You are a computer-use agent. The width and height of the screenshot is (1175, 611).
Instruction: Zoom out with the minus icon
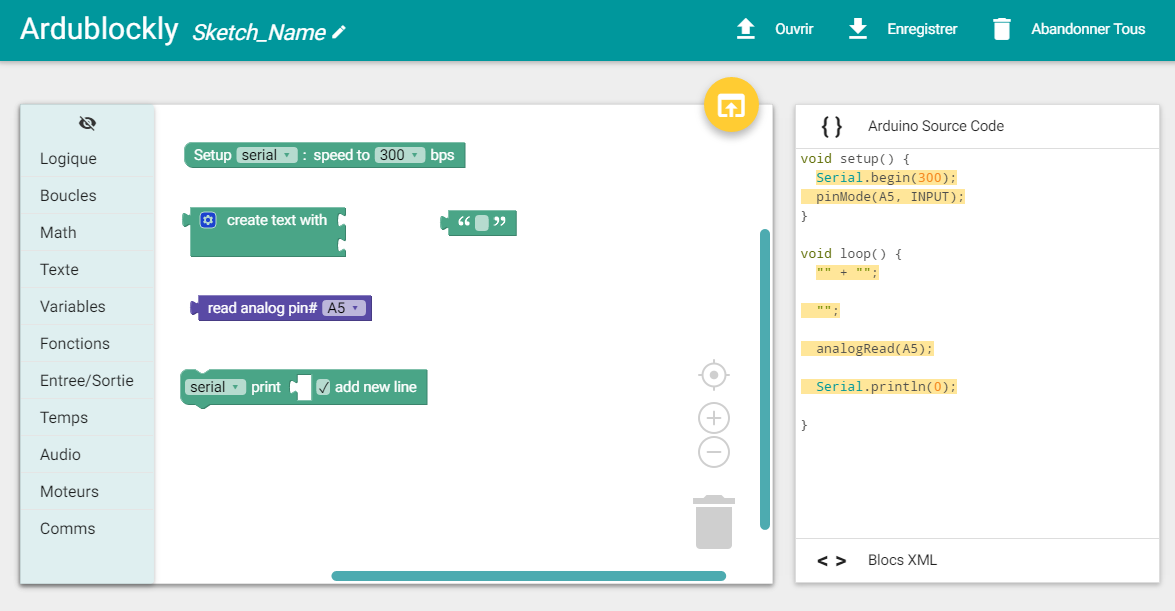click(x=714, y=452)
